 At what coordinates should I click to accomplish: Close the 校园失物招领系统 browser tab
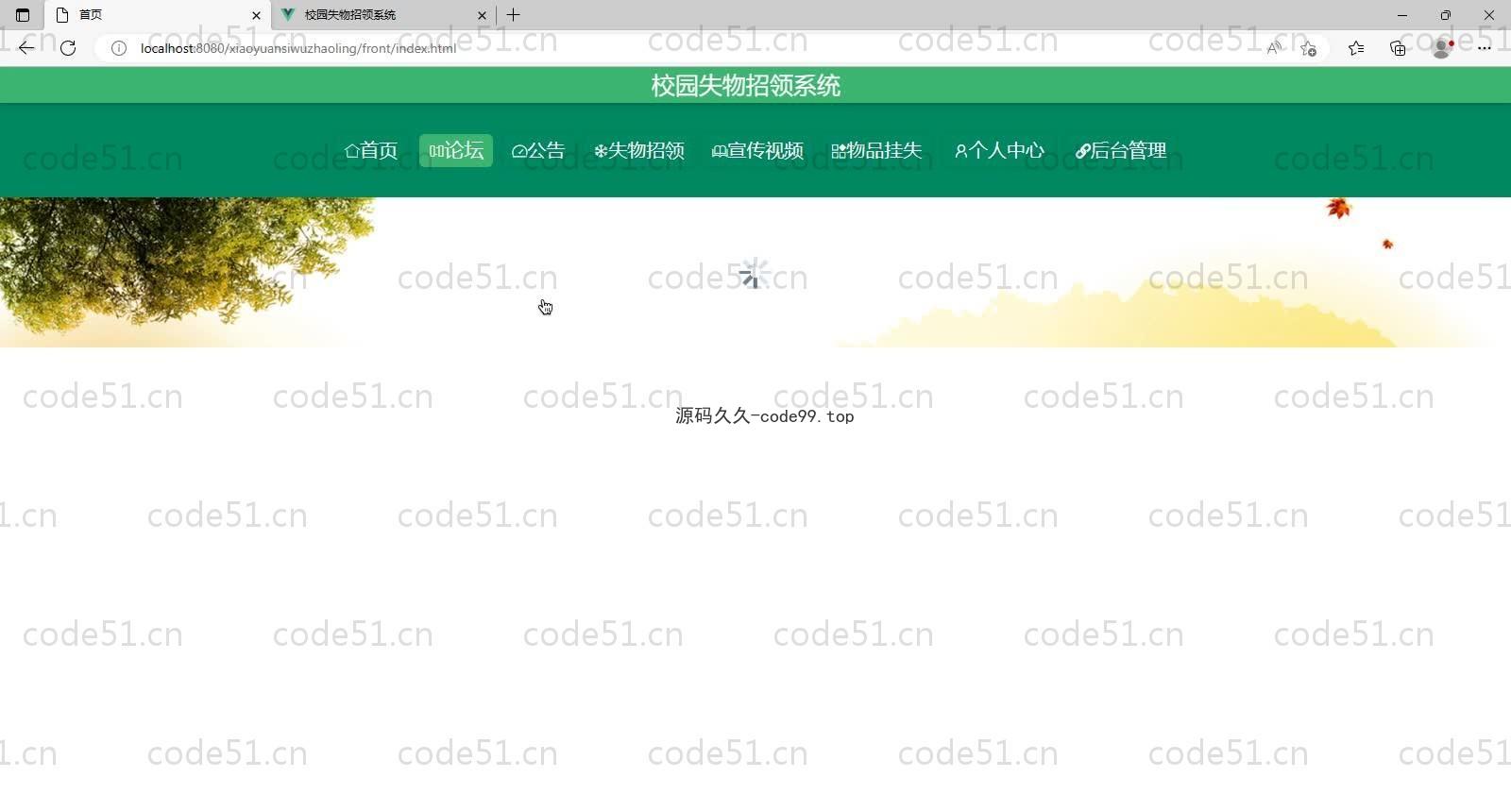coord(482,15)
